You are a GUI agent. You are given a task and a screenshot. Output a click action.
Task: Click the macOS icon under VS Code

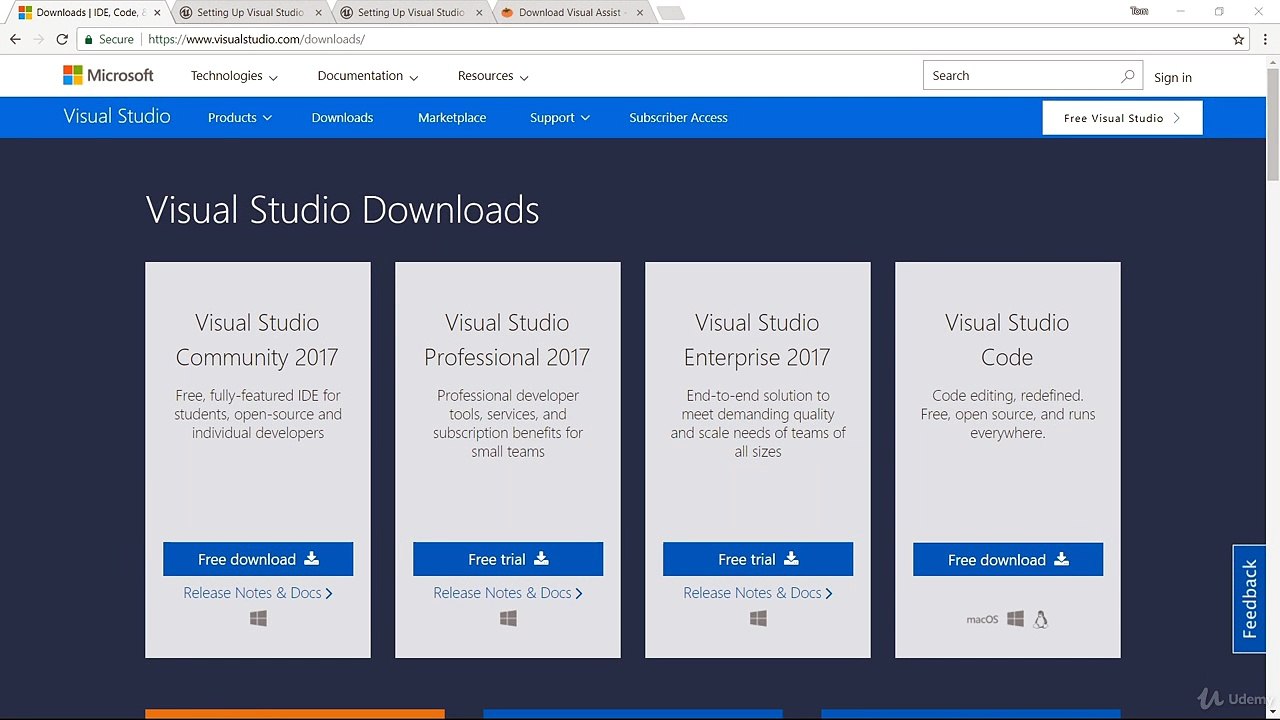(x=982, y=619)
